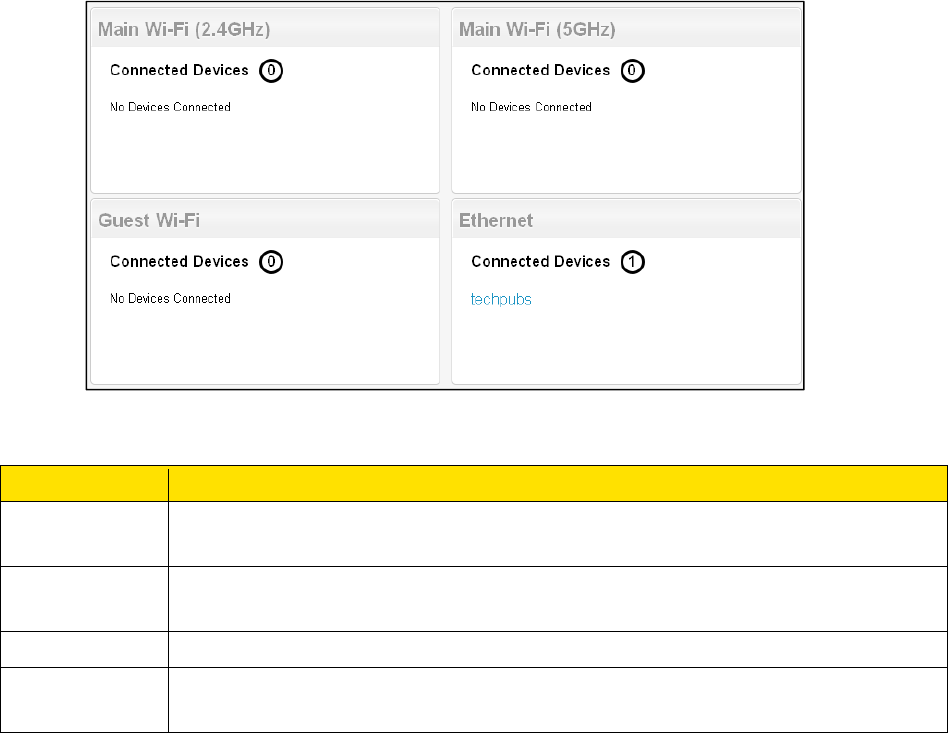This screenshot has height=733, width=948.
Task: Click the 5GHz connected devices count badge
Action: click(x=633, y=71)
